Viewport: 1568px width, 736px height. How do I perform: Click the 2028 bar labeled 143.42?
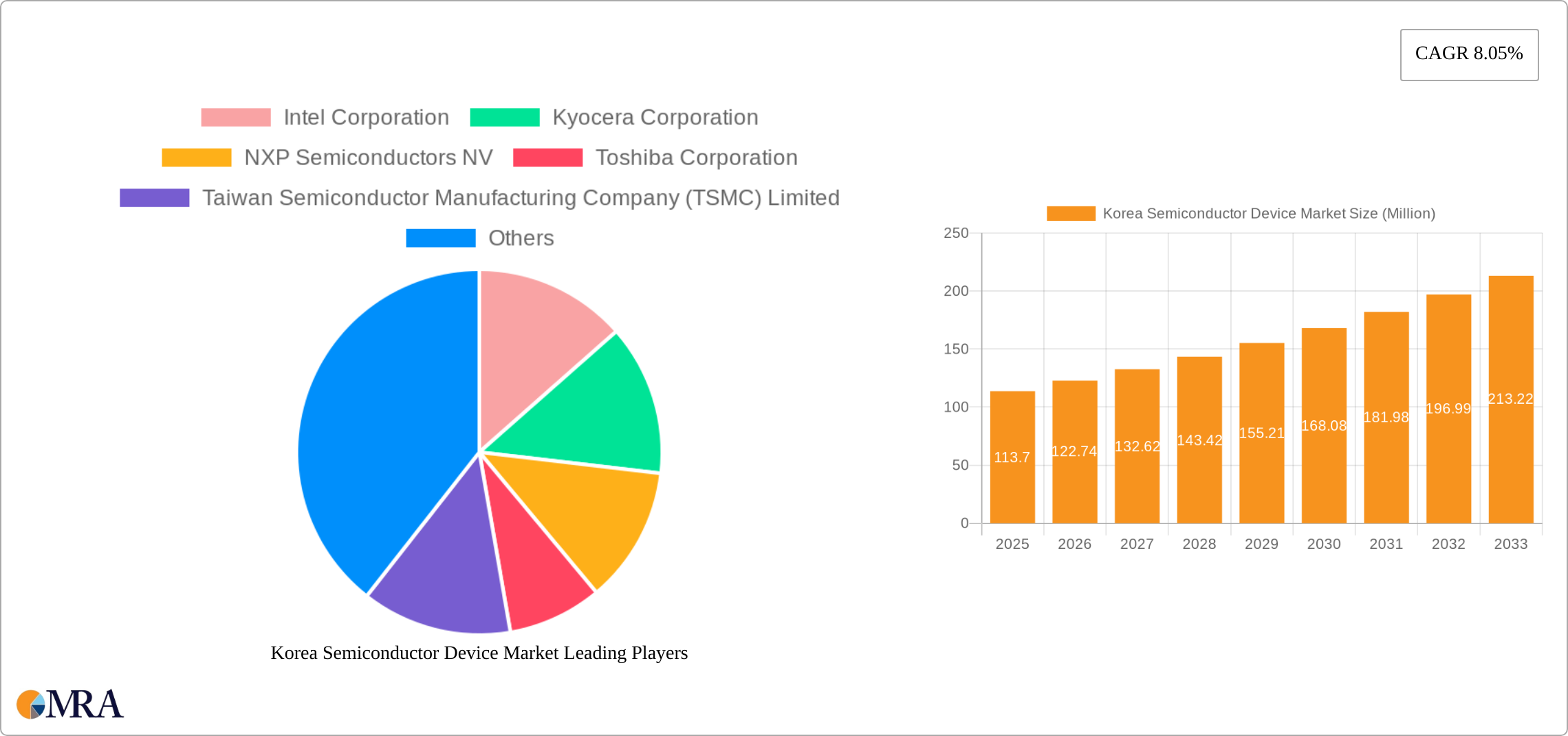[1199, 440]
